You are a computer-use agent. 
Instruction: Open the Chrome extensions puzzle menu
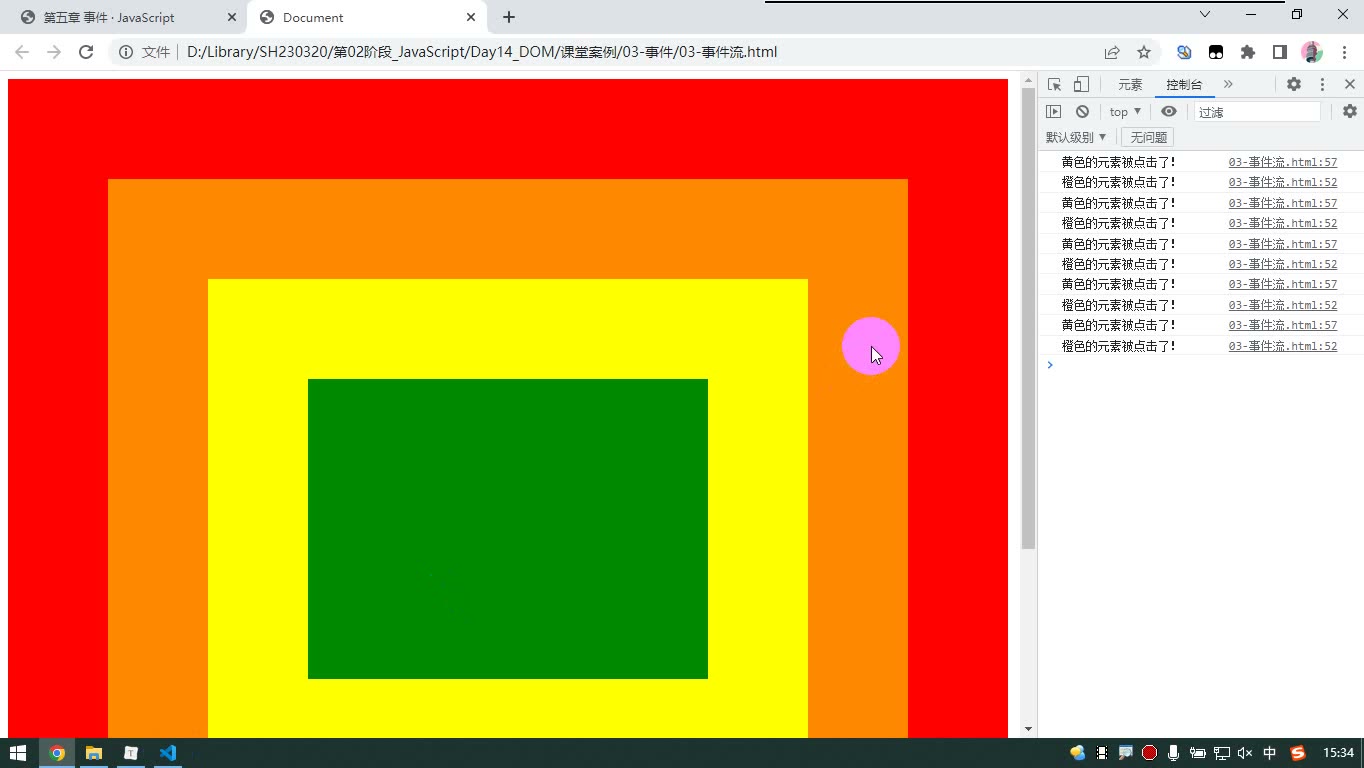tap(1248, 52)
